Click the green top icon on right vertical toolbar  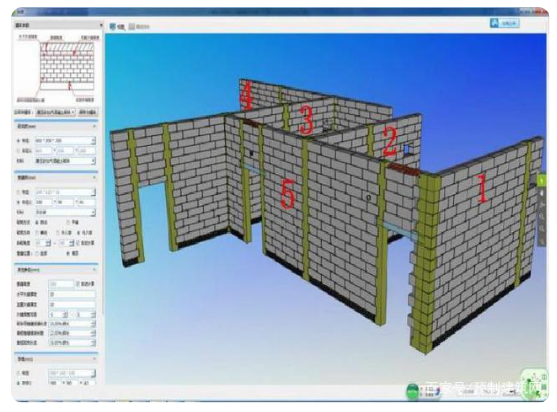[x=542, y=181]
